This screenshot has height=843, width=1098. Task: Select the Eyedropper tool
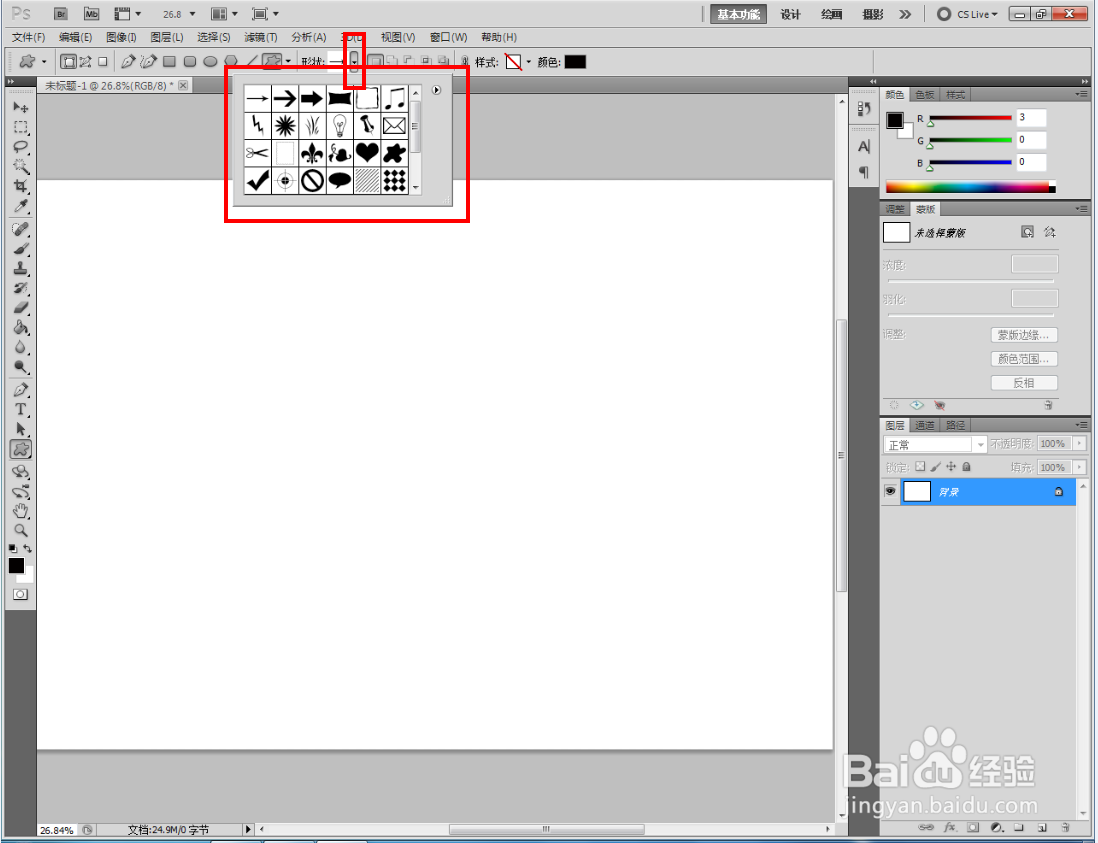click(x=21, y=205)
